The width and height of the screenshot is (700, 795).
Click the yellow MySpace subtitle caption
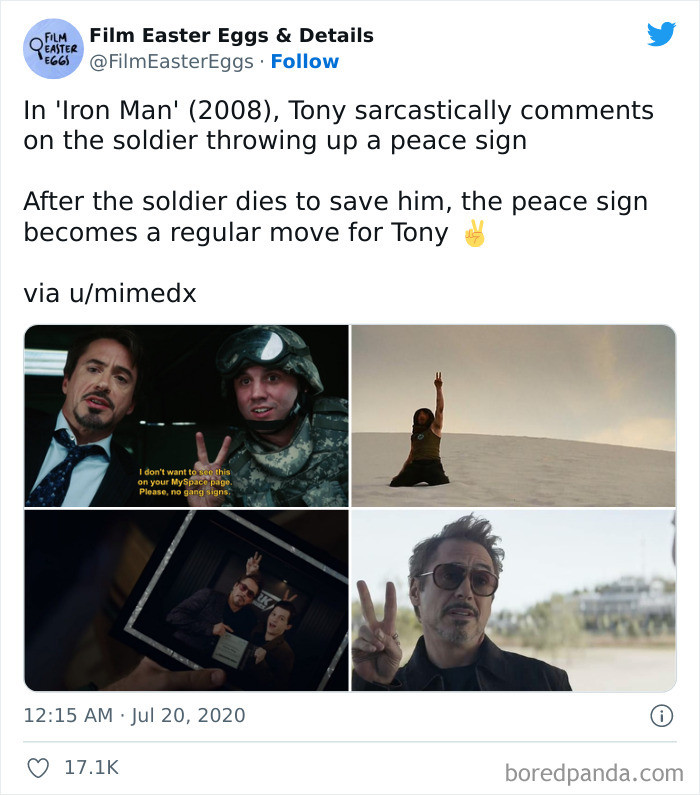pyautogui.click(x=185, y=482)
